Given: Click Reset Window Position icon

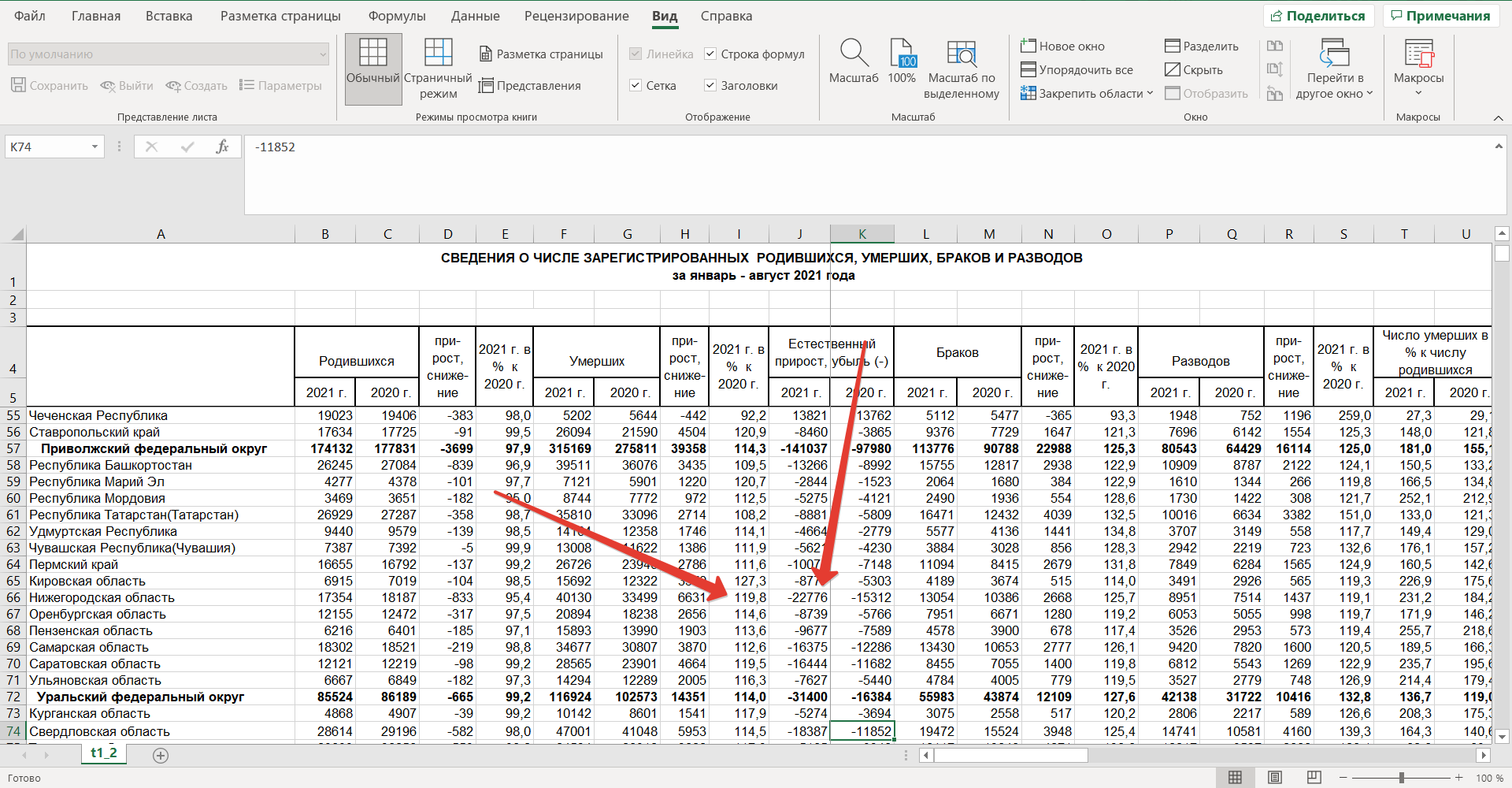Looking at the screenshot, I should pyautogui.click(x=1275, y=94).
